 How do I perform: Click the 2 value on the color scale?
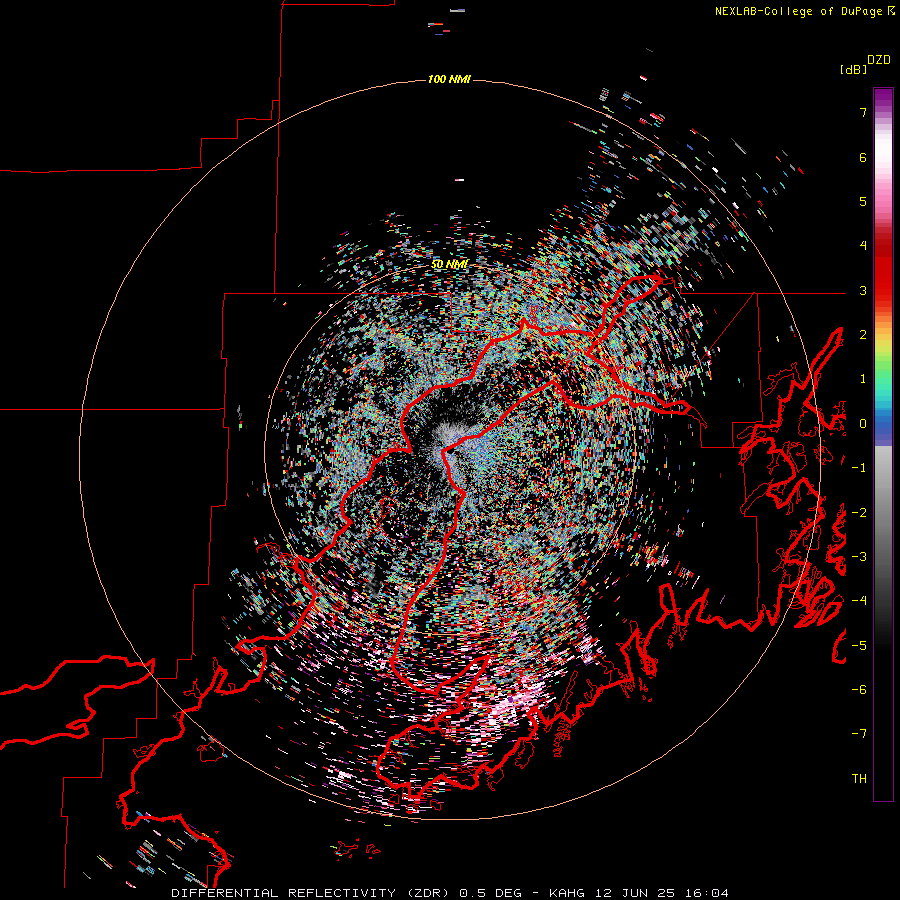point(863,335)
